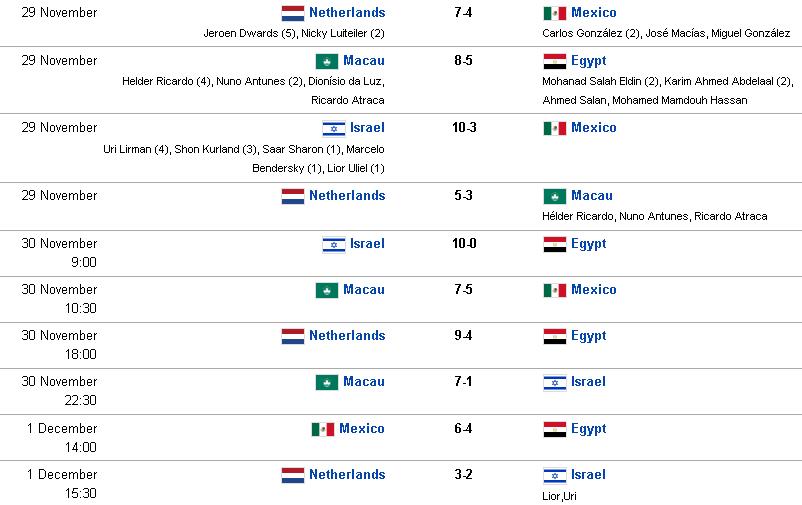The width and height of the screenshot is (802, 505).
Task: Click the Mexico flag in the 10-3 match
Action: pos(554,128)
